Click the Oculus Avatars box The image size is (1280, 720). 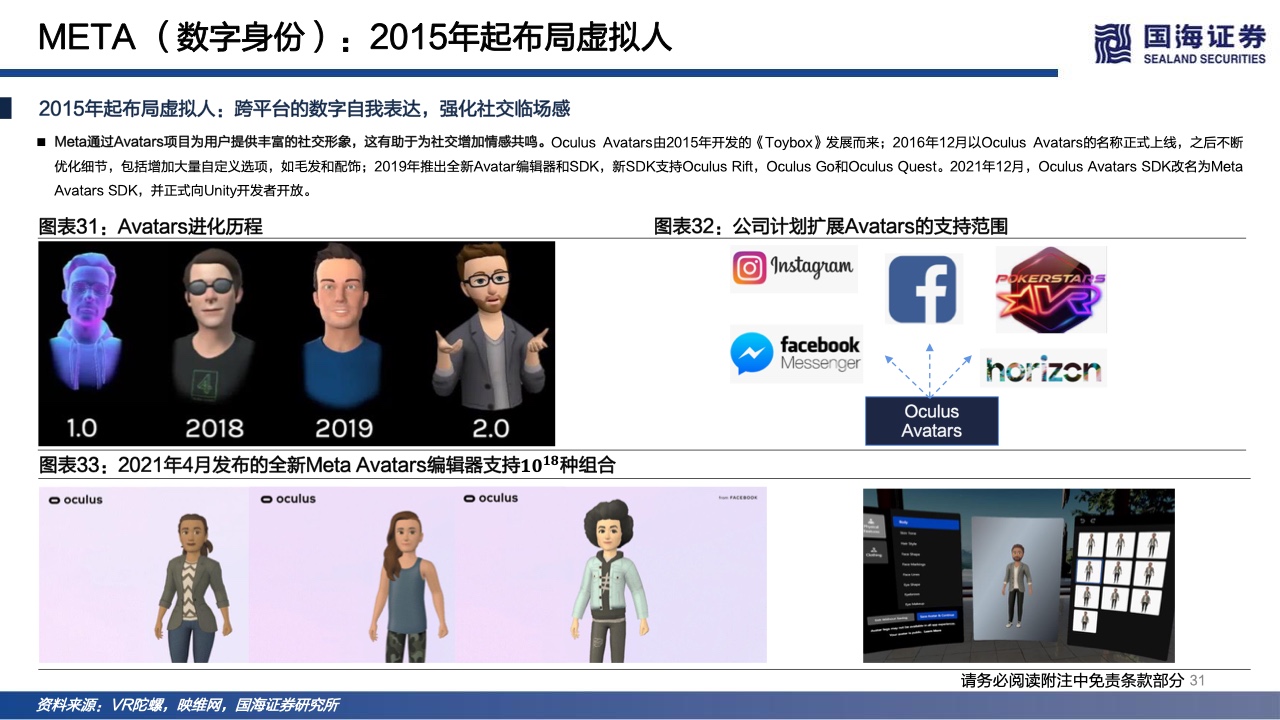932,421
